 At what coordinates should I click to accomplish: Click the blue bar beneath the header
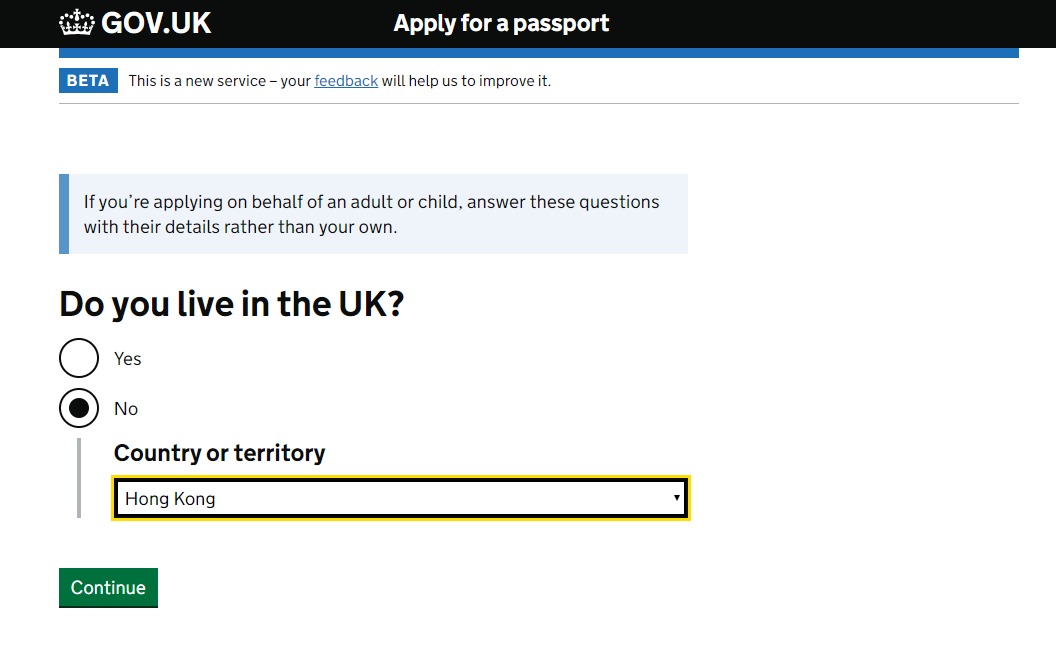coord(539,53)
